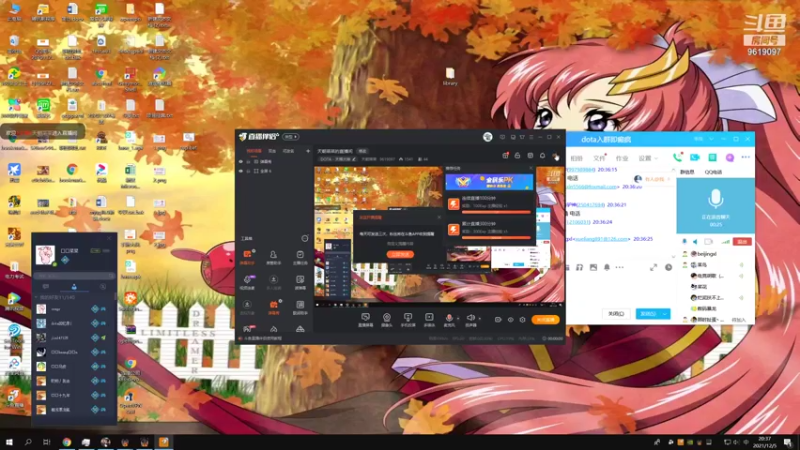Click the red exit call button
The image size is (800, 450).
coord(742,241)
